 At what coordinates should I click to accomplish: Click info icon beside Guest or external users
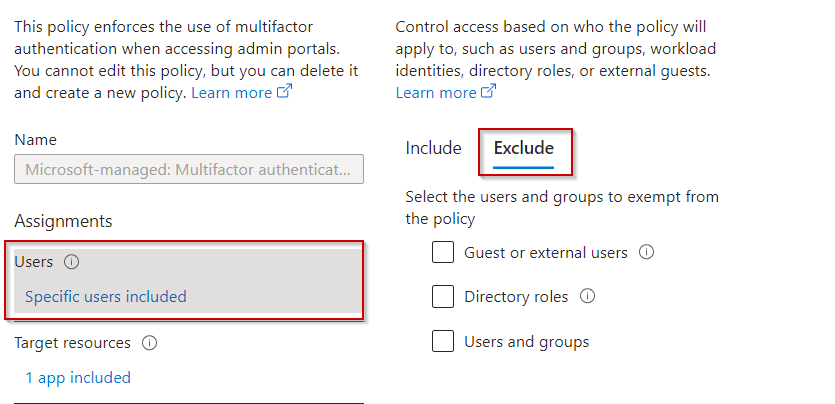tap(646, 252)
